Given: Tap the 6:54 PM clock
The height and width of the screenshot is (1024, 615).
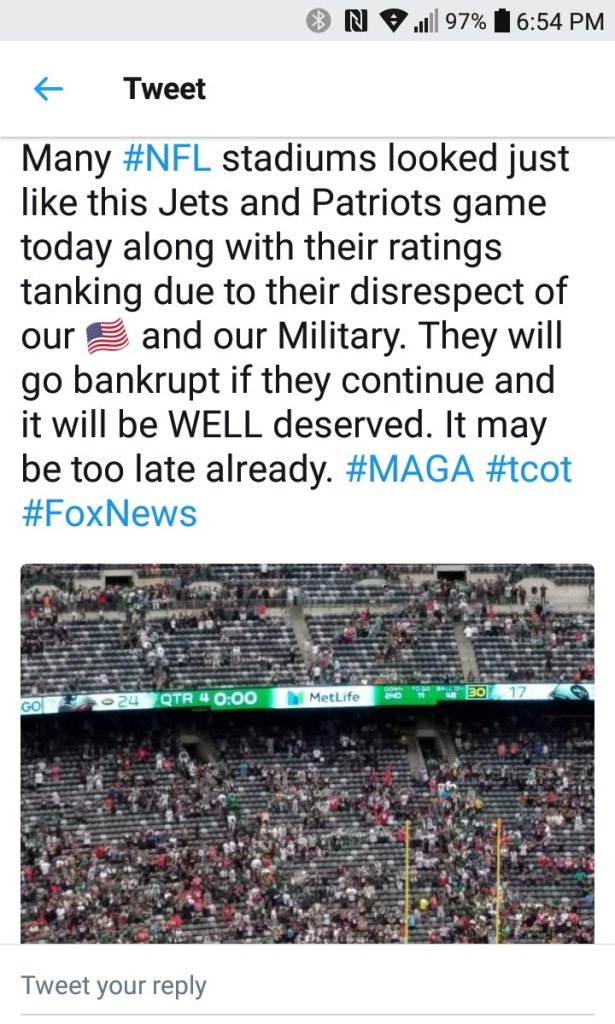Looking at the screenshot, I should 560,21.
